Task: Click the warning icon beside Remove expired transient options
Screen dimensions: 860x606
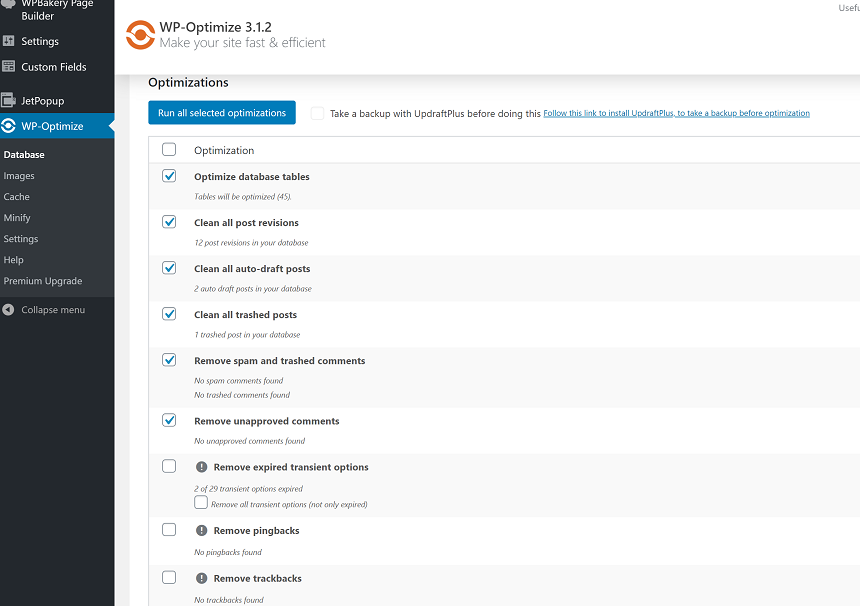Action: click(x=201, y=467)
